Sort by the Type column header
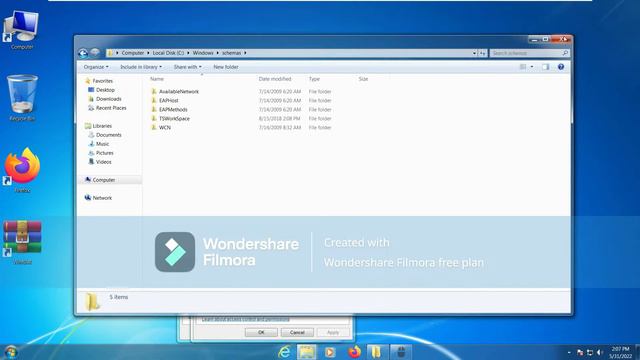 (314, 79)
